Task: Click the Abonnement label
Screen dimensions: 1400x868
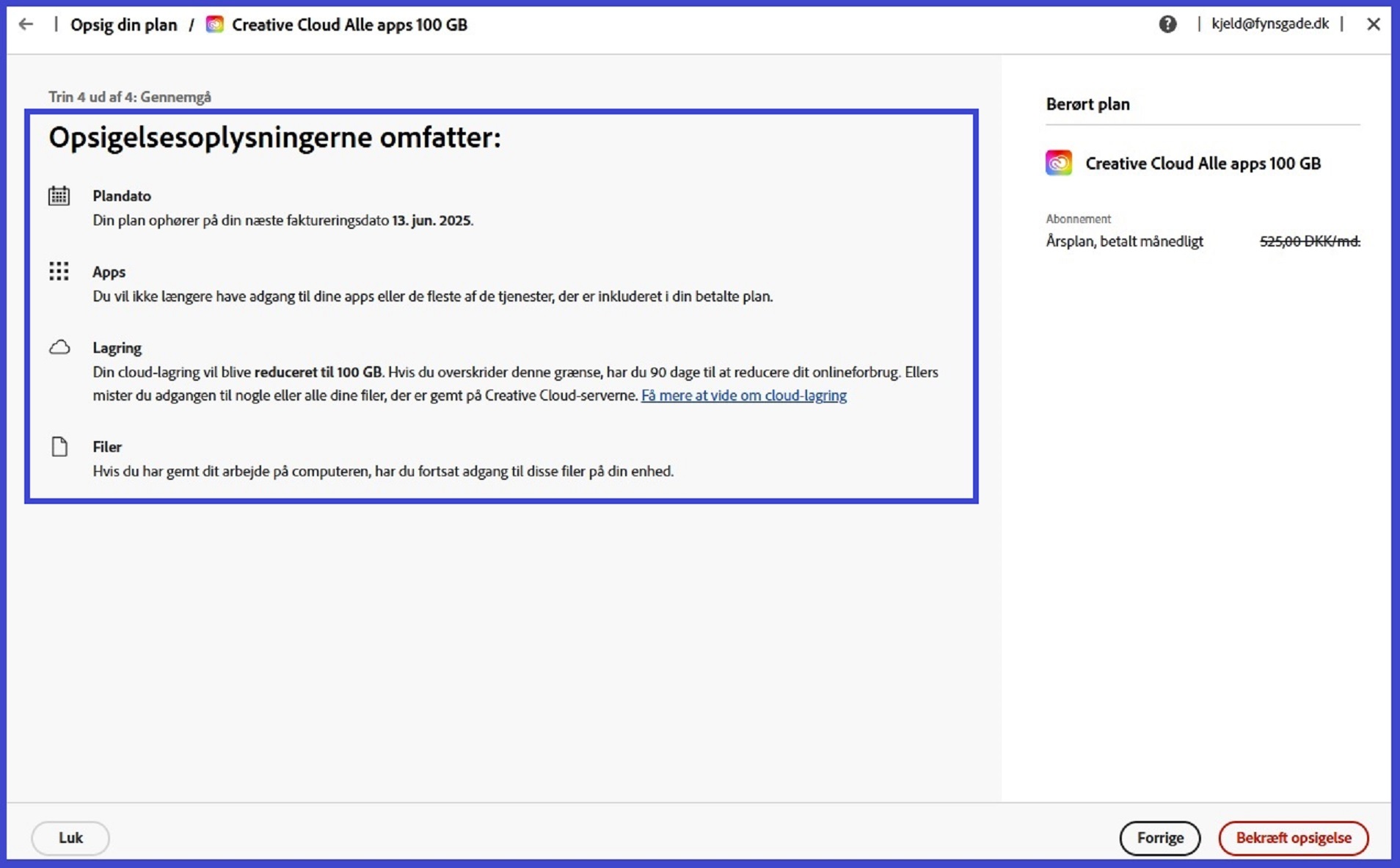Action: click(x=1079, y=219)
